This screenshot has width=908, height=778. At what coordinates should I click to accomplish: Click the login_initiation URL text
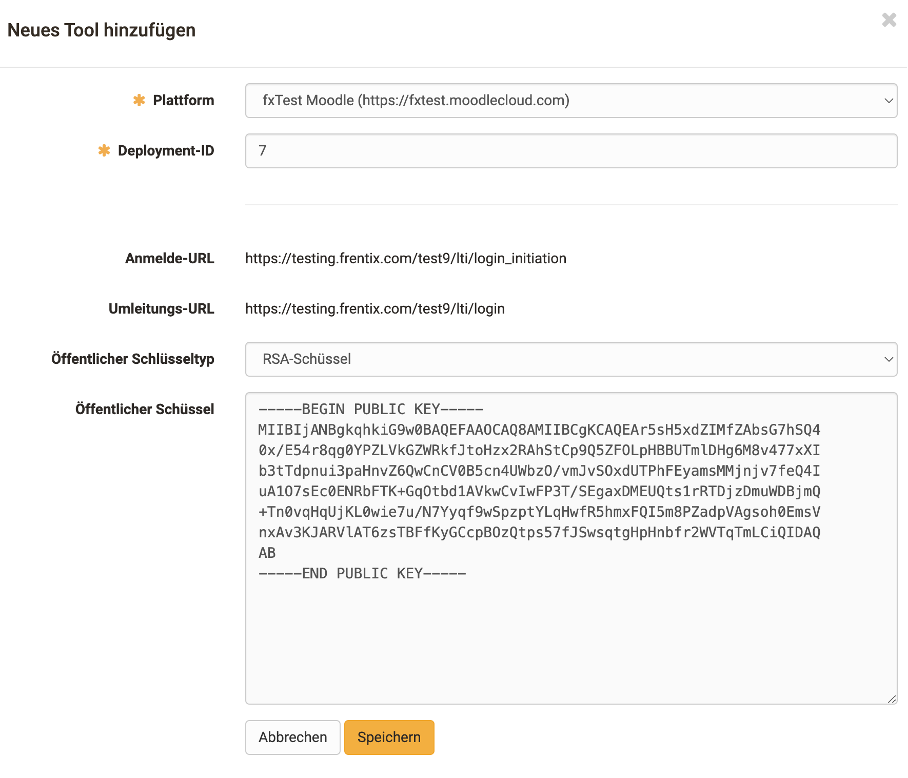406,258
